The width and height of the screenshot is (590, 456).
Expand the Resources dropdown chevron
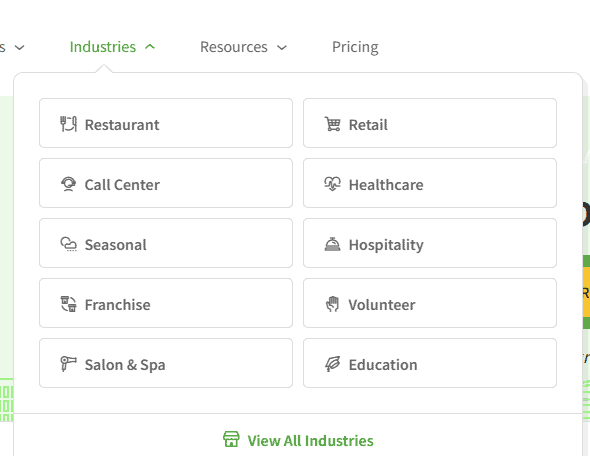(282, 47)
